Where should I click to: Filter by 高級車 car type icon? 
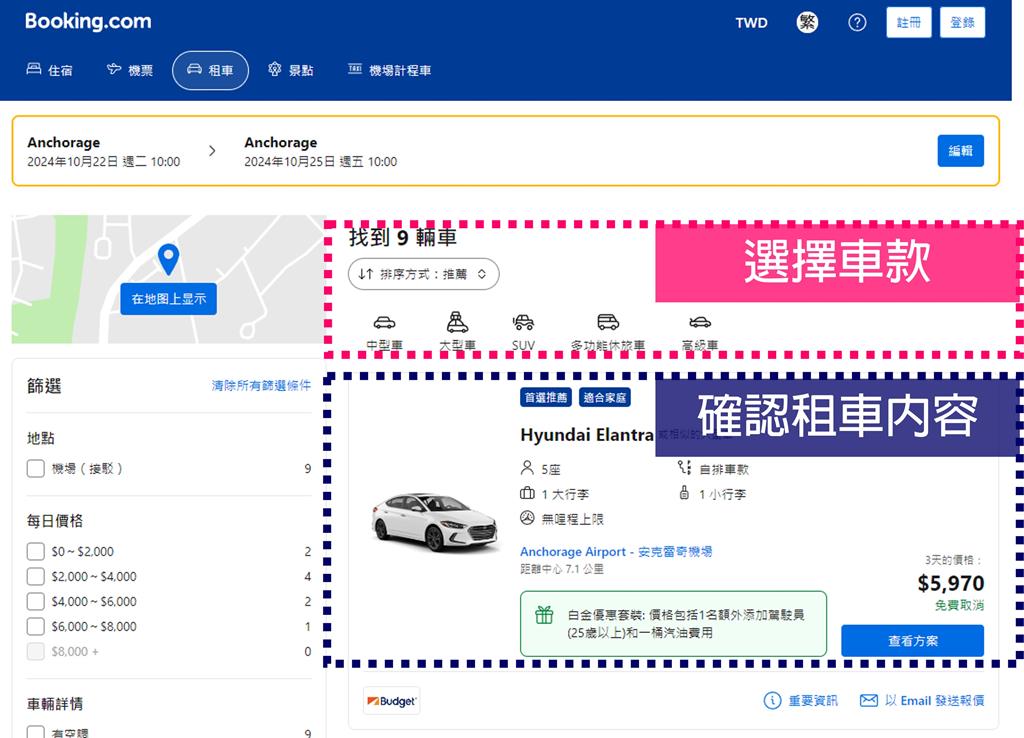coord(700,322)
